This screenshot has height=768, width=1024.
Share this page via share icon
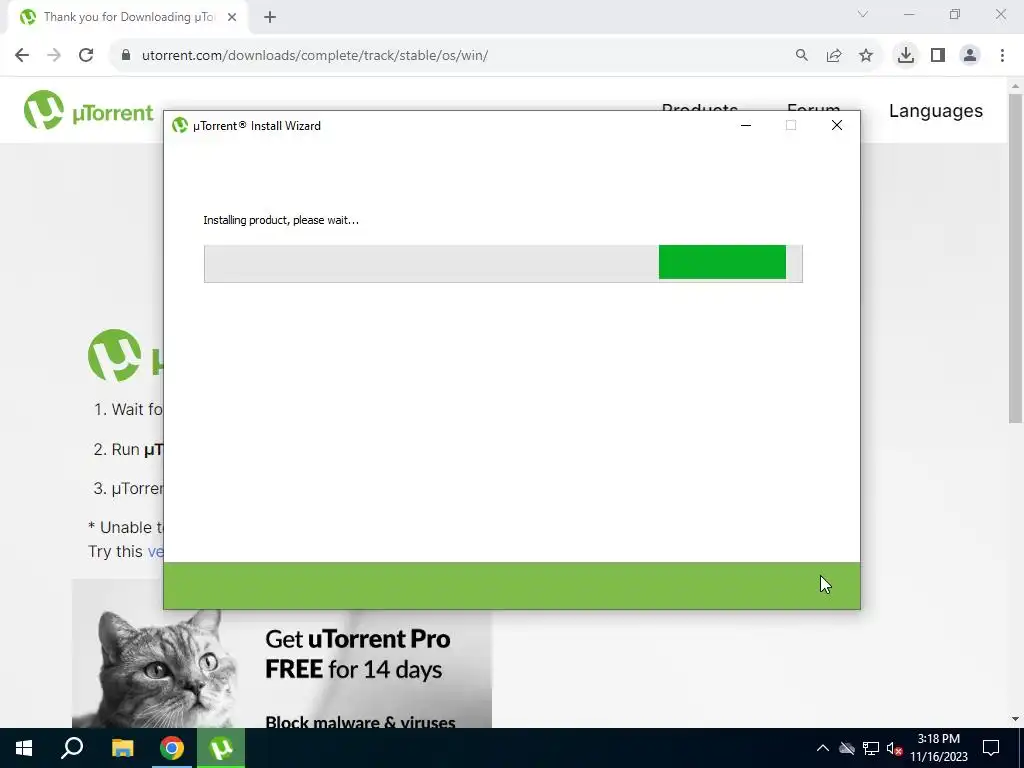click(x=834, y=56)
